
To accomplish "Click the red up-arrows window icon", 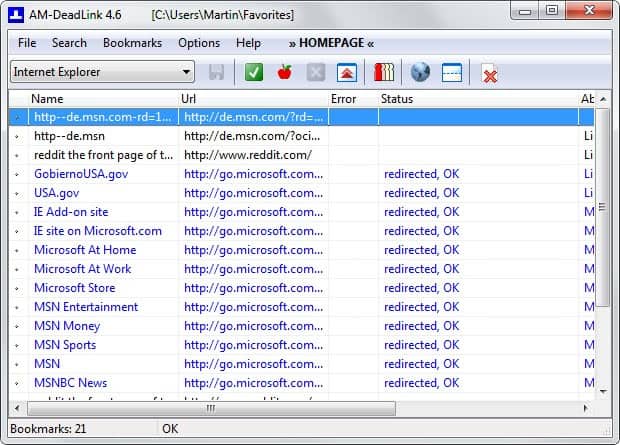I will pos(347,72).
